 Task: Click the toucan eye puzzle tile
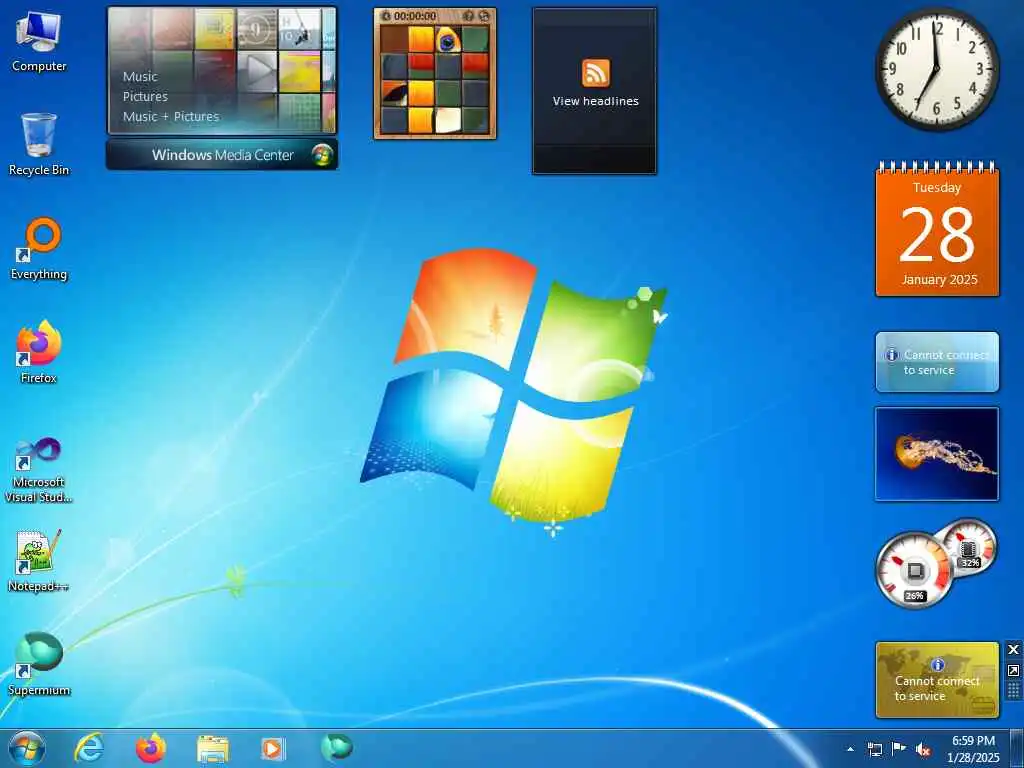447,40
